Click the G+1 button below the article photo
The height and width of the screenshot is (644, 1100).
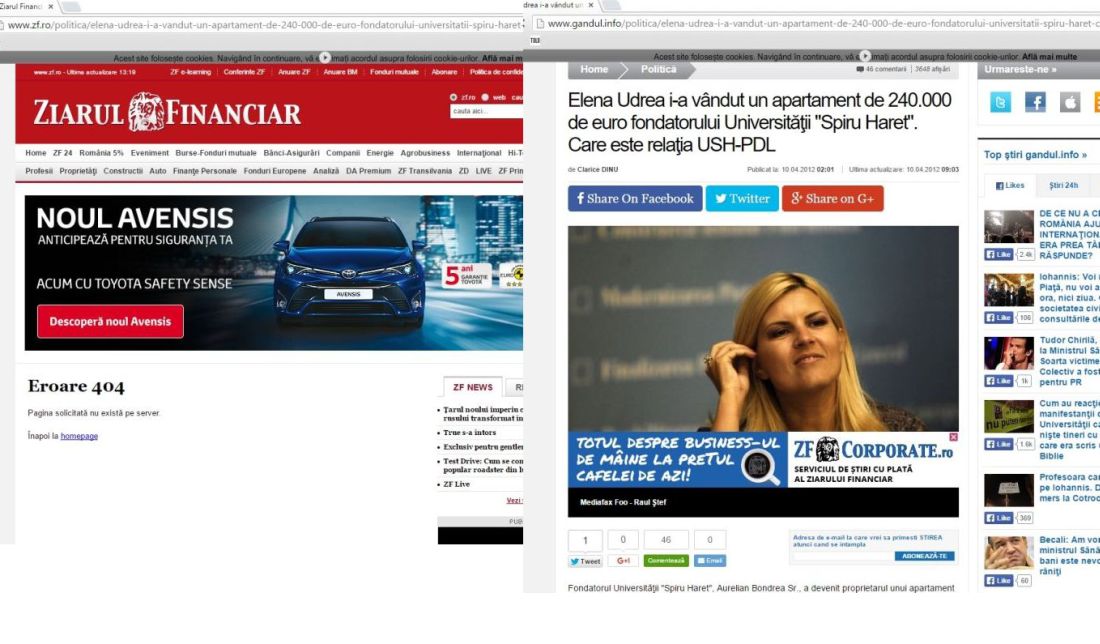pyautogui.click(x=623, y=561)
